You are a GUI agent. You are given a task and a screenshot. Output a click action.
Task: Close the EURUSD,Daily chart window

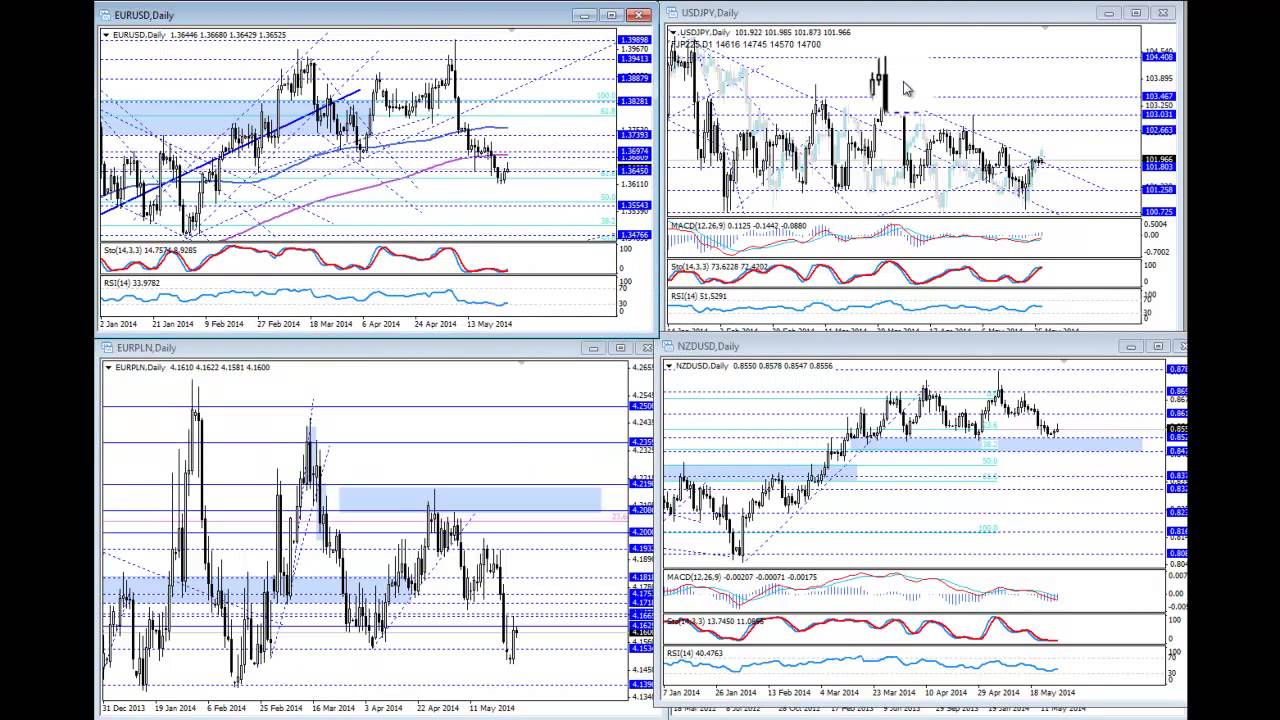tap(639, 15)
